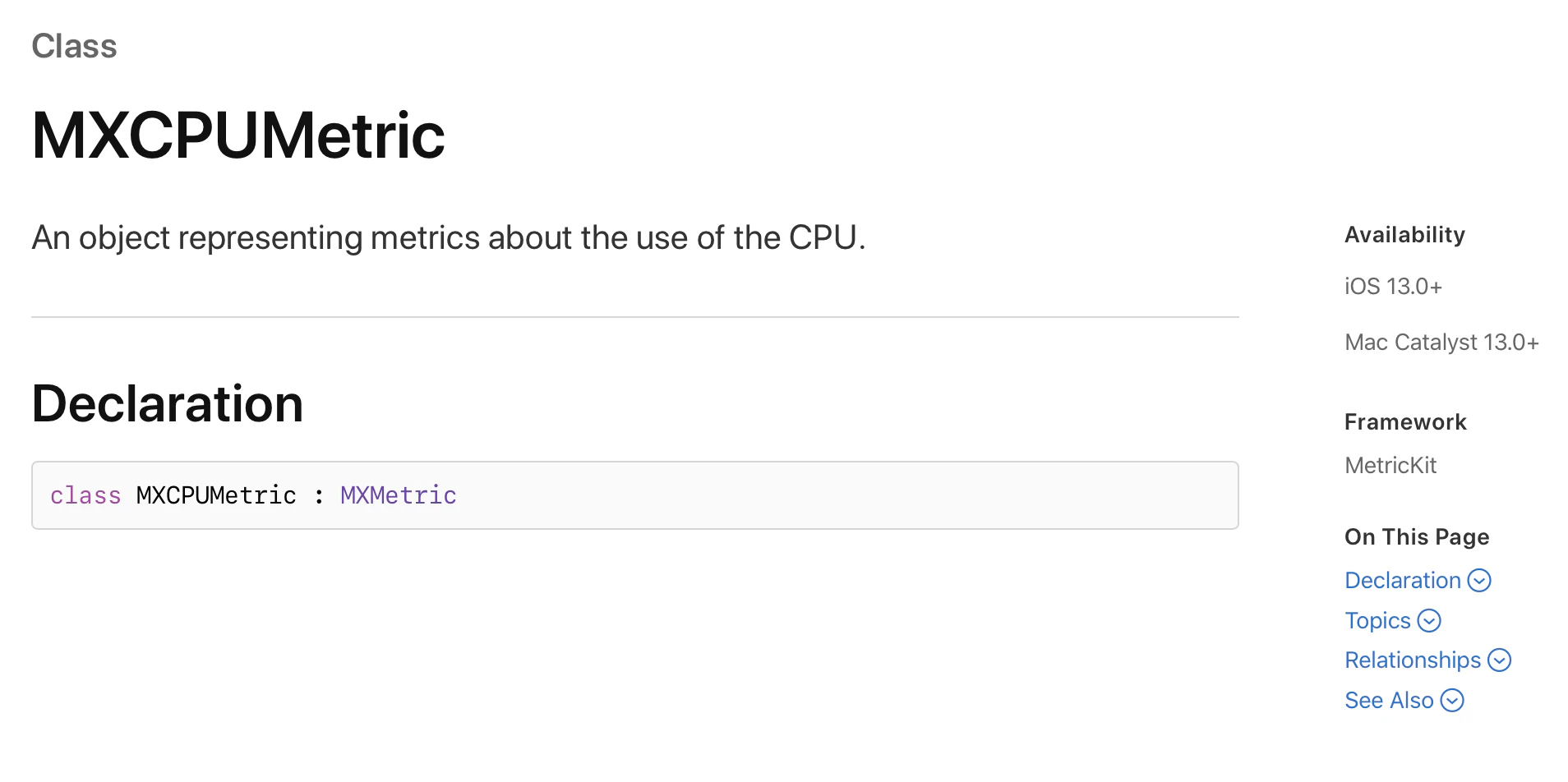Open the See Also section link

(x=1389, y=701)
